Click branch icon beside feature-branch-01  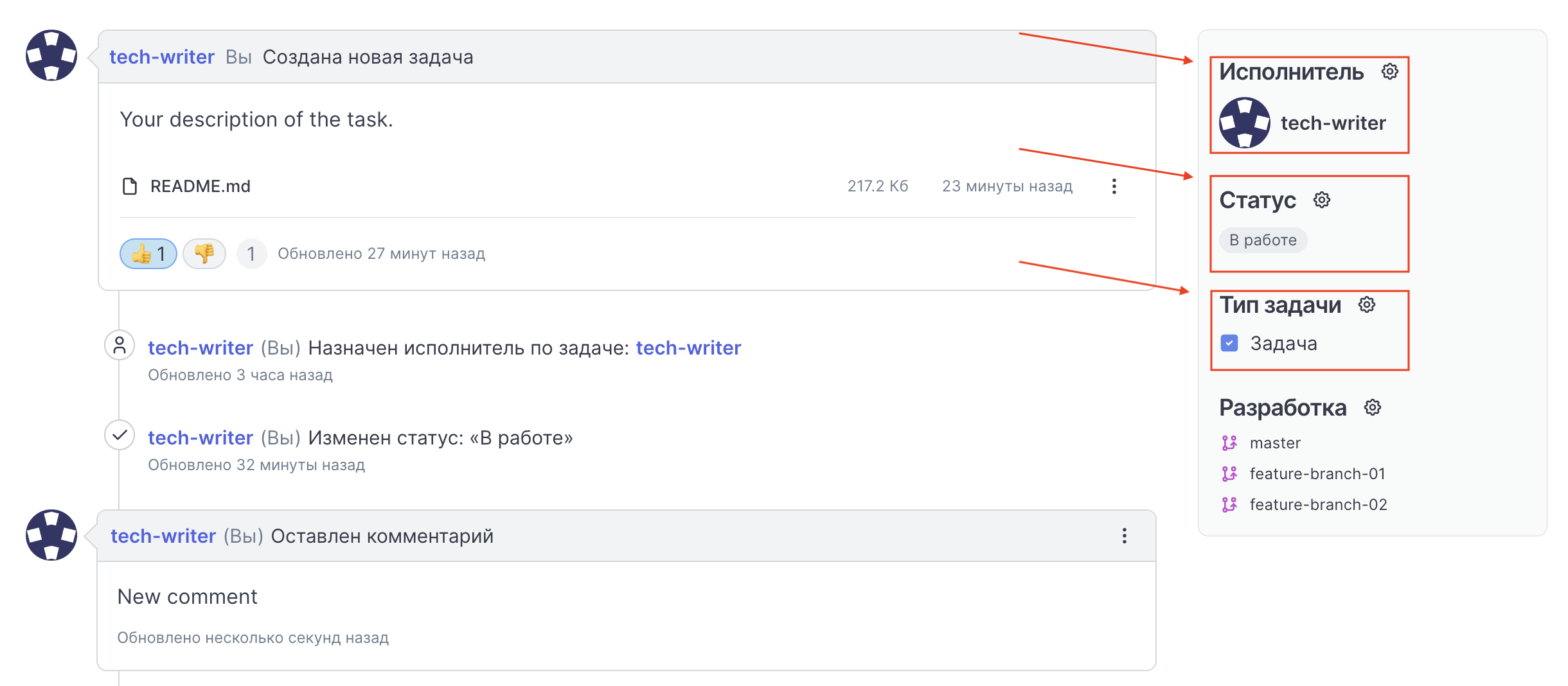pyautogui.click(x=1229, y=473)
